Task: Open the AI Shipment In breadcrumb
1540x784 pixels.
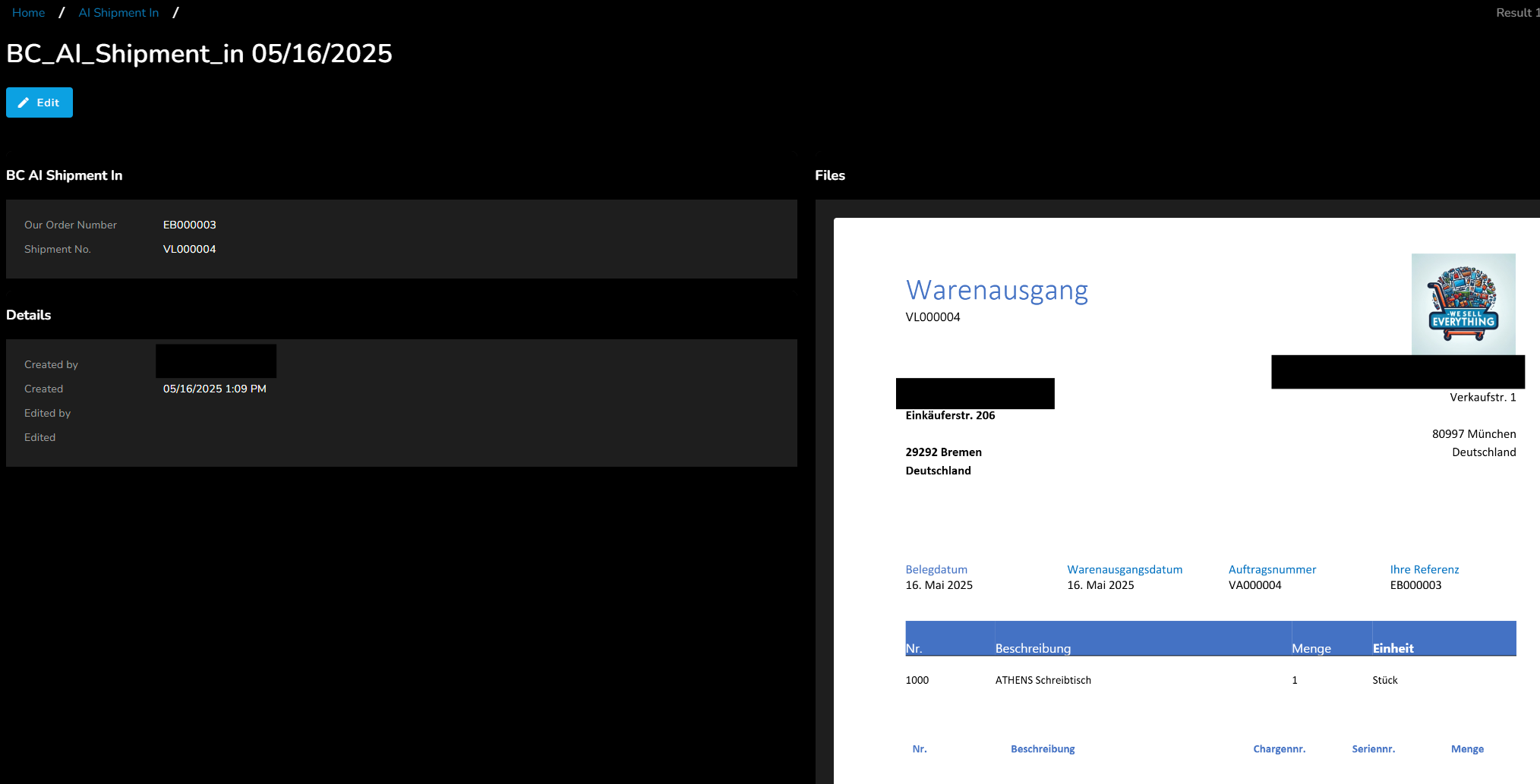Action: (x=118, y=13)
